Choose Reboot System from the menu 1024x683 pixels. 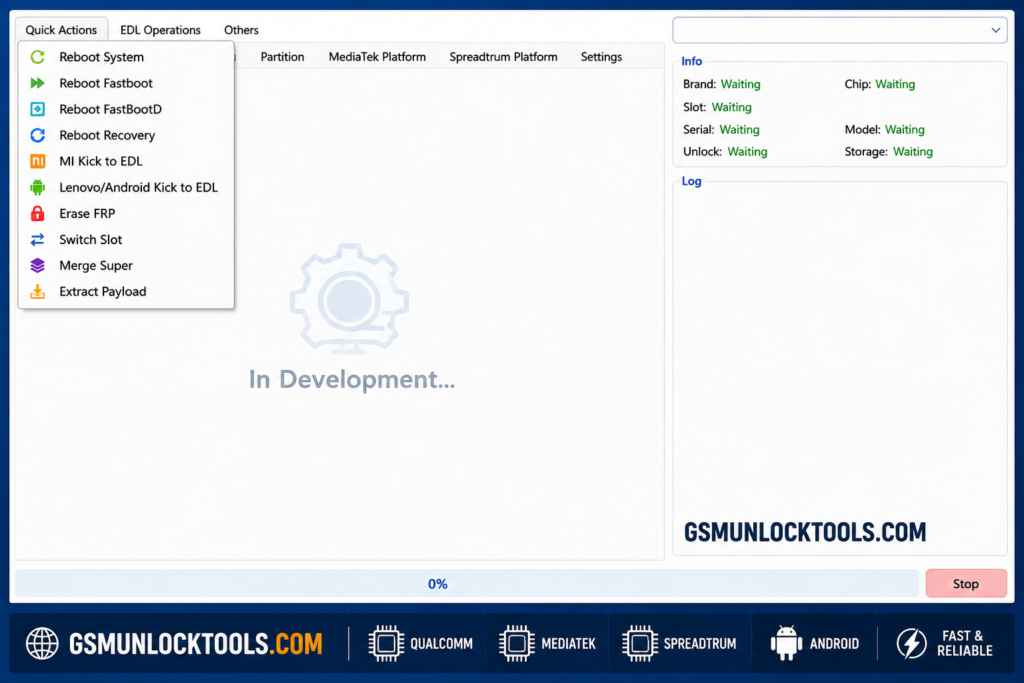point(126,57)
